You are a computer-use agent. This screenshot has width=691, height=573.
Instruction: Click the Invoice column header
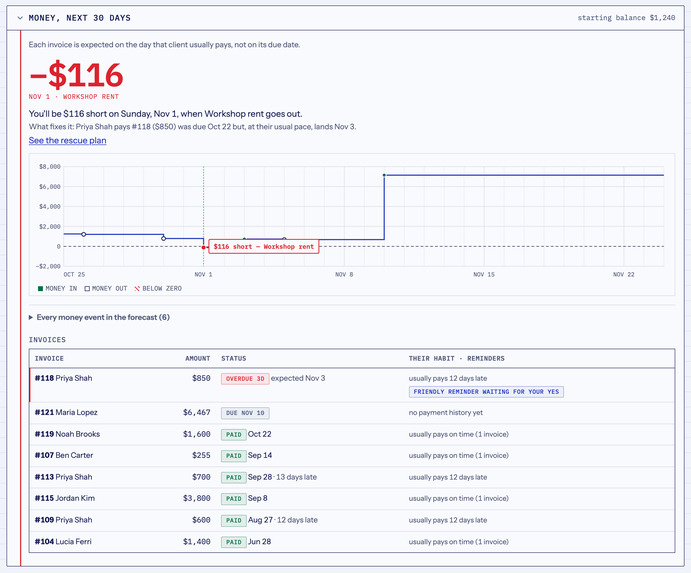click(49, 359)
